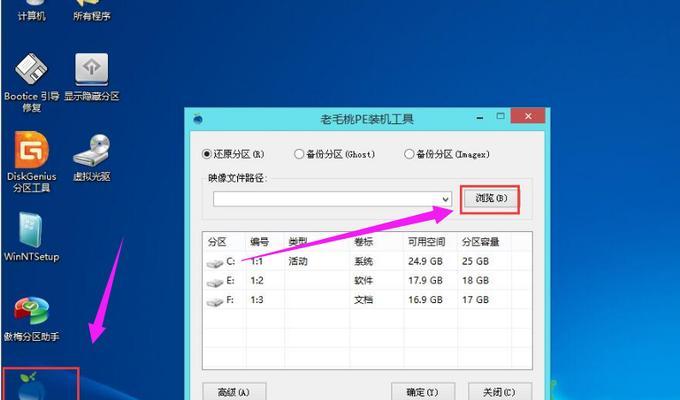This screenshot has width=680, height=400.
Task: Confirm with the 确定 (Y) button
Action: click(x=423, y=391)
